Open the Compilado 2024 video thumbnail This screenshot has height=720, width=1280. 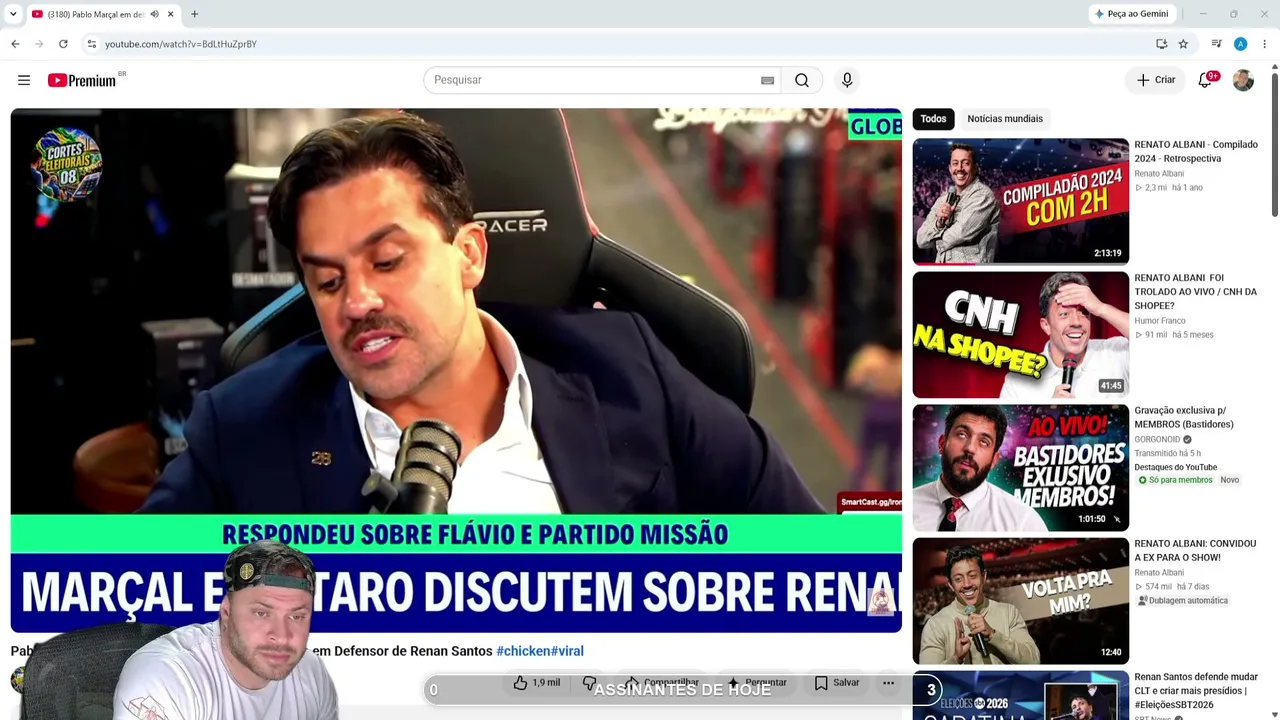click(1020, 201)
